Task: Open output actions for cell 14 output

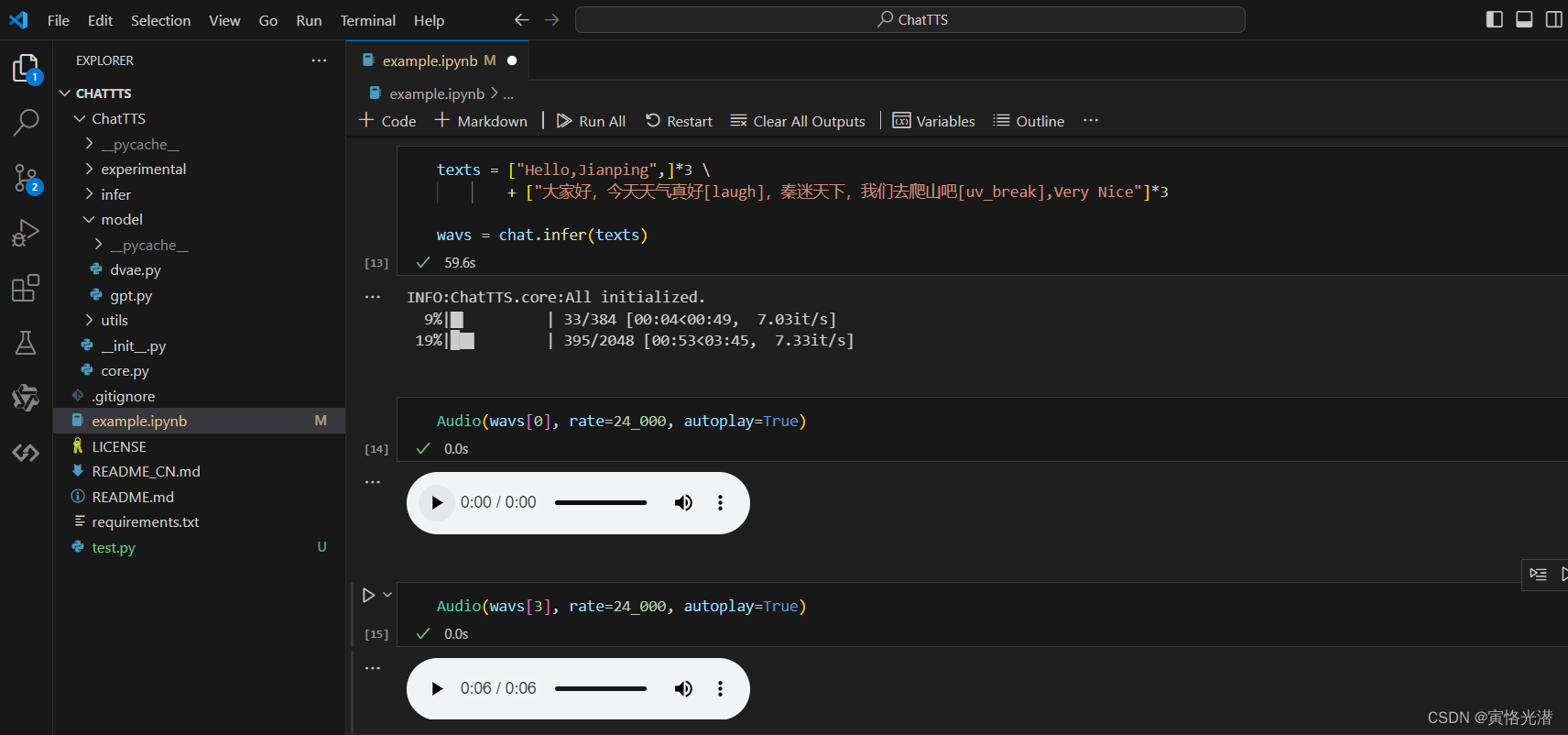Action: click(373, 482)
